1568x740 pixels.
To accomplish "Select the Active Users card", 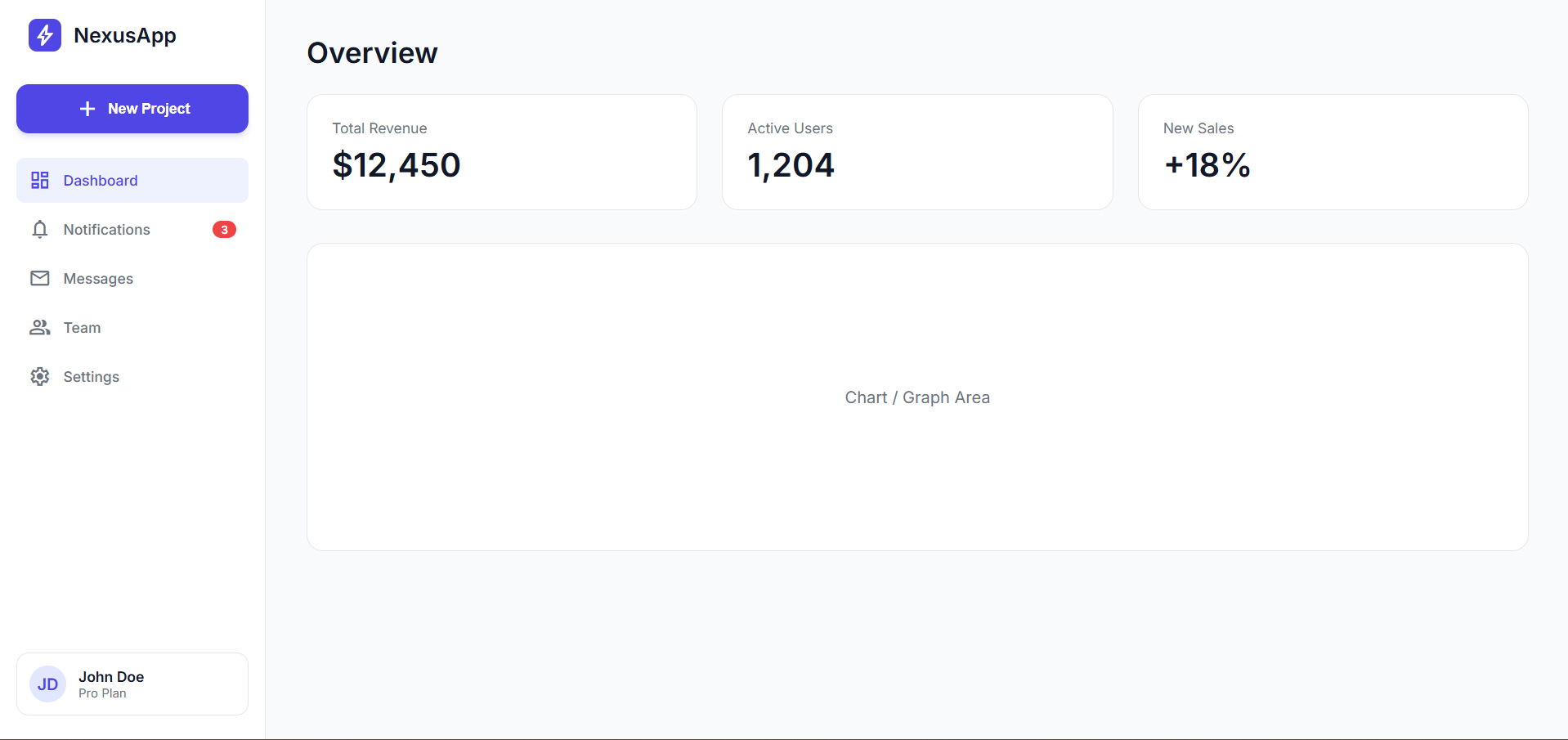I will (916, 152).
